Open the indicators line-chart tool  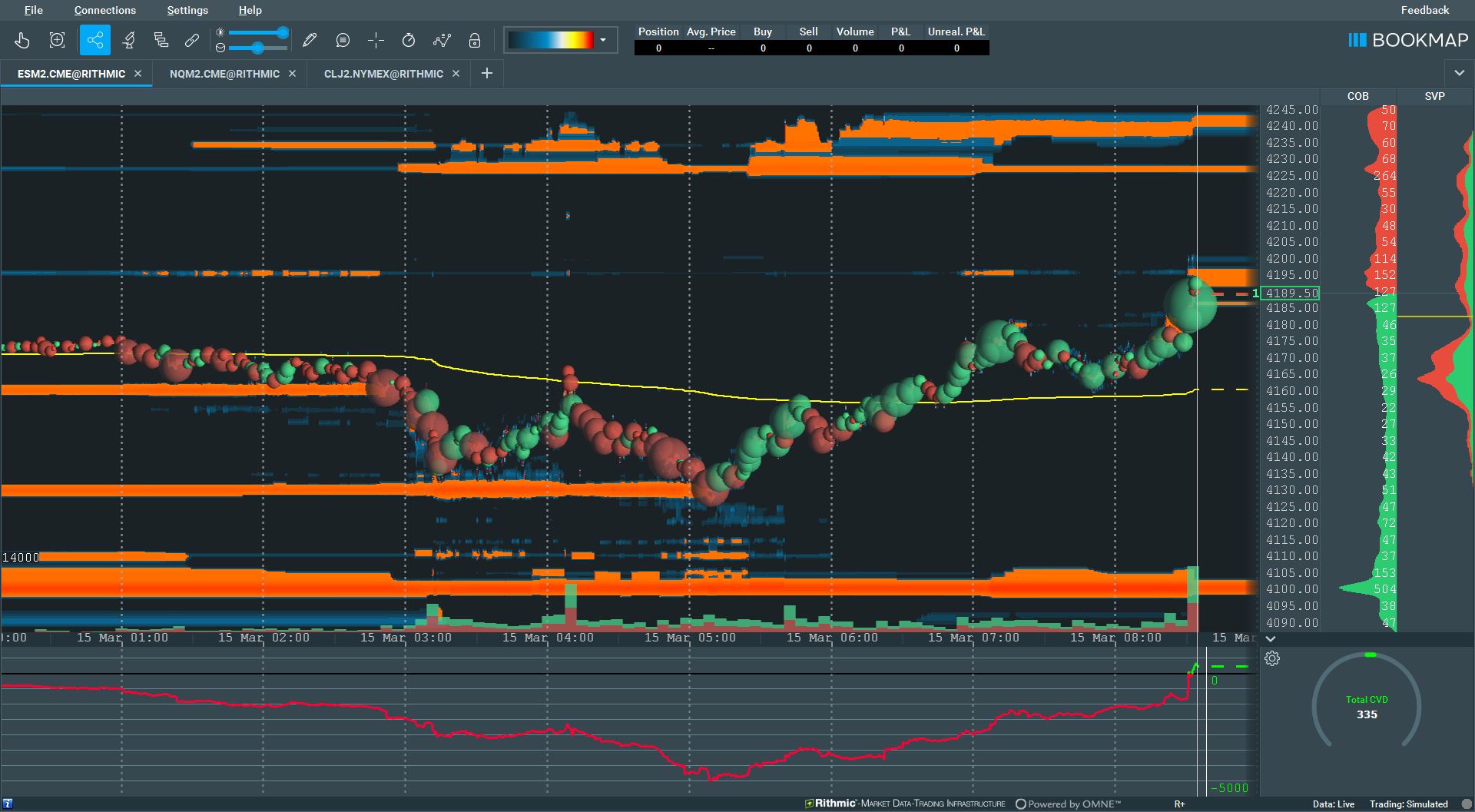coord(442,40)
